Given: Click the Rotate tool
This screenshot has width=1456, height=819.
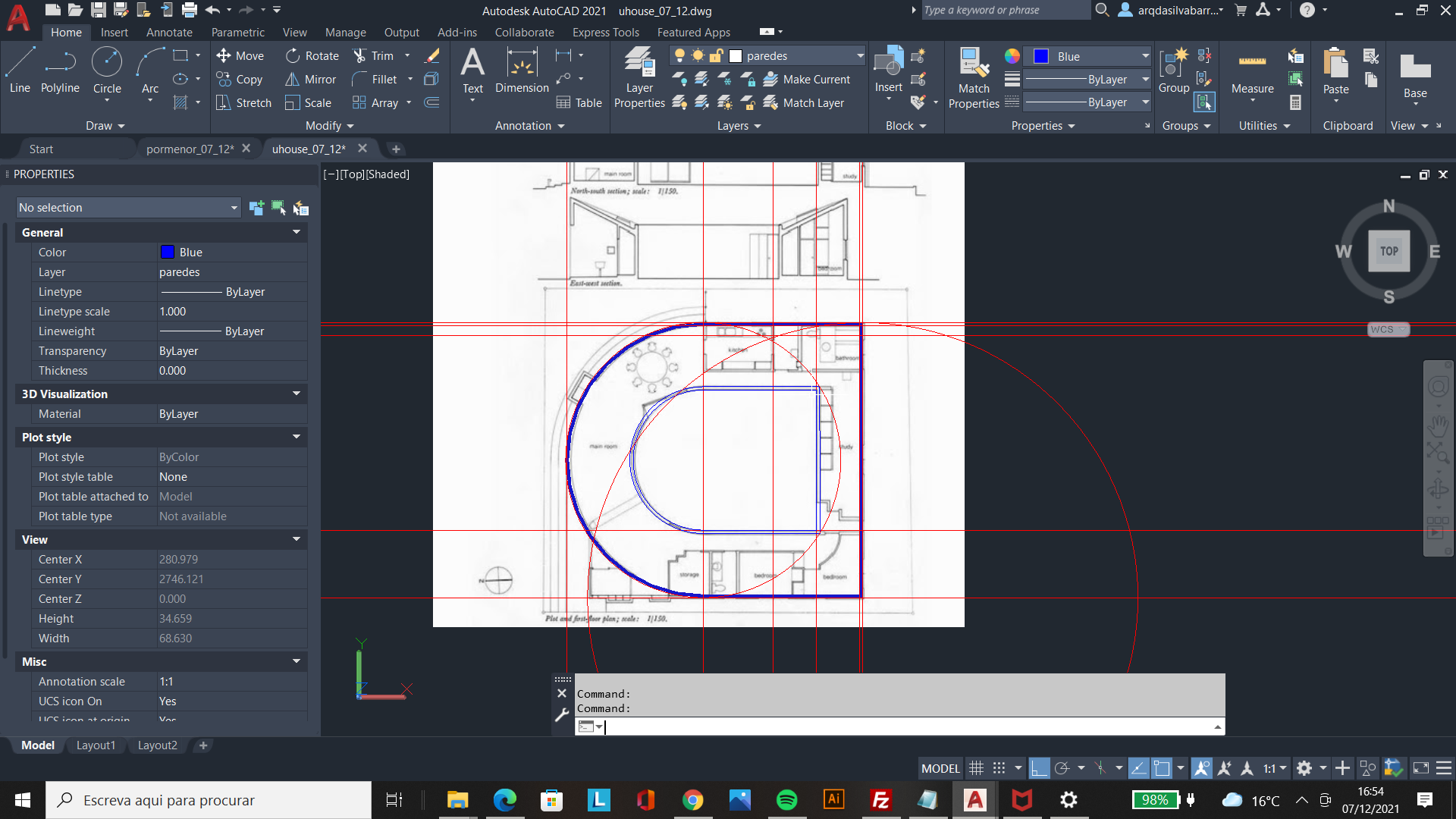Looking at the screenshot, I should (312, 55).
